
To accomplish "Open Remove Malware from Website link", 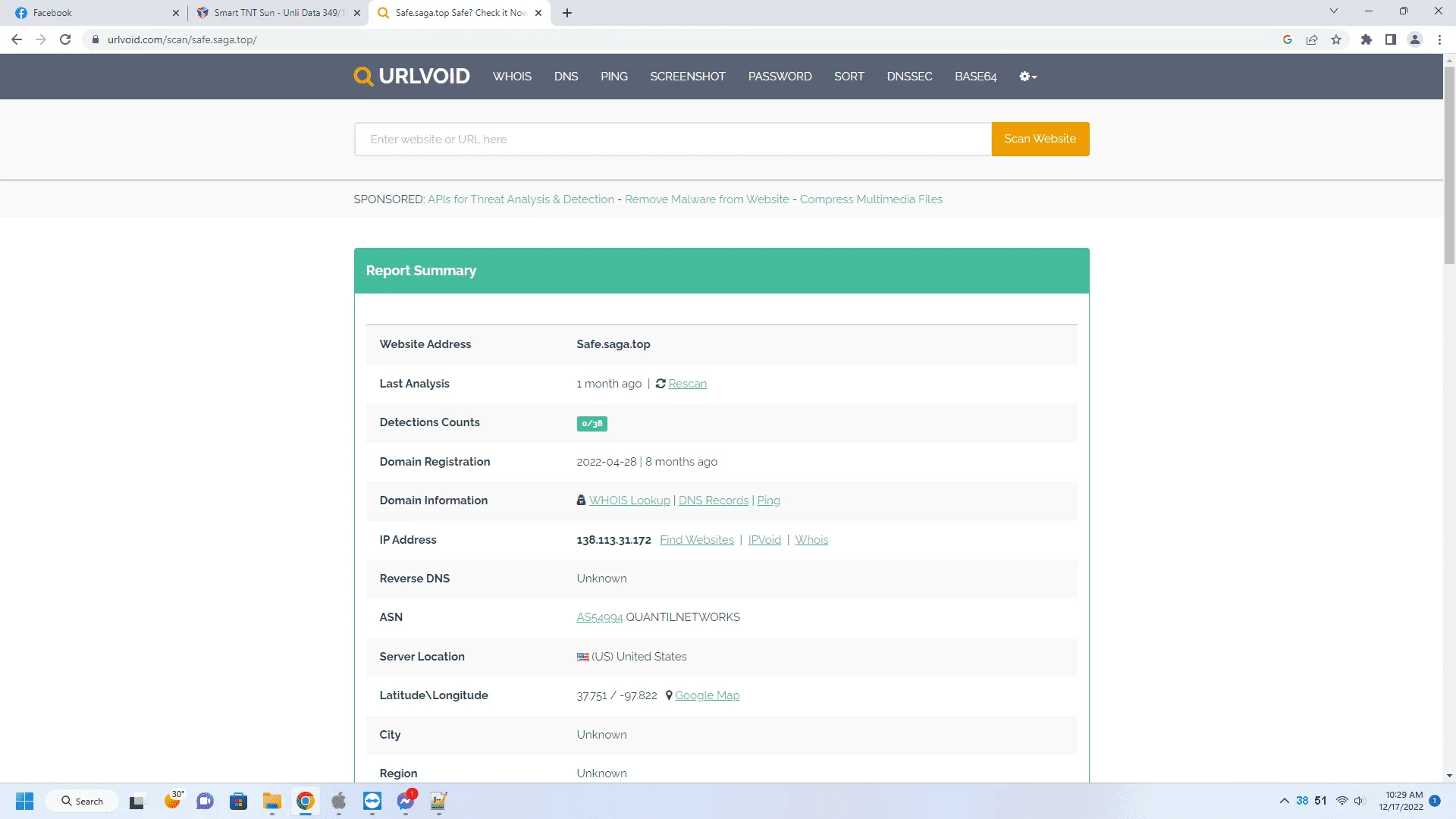I will click(707, 199).
